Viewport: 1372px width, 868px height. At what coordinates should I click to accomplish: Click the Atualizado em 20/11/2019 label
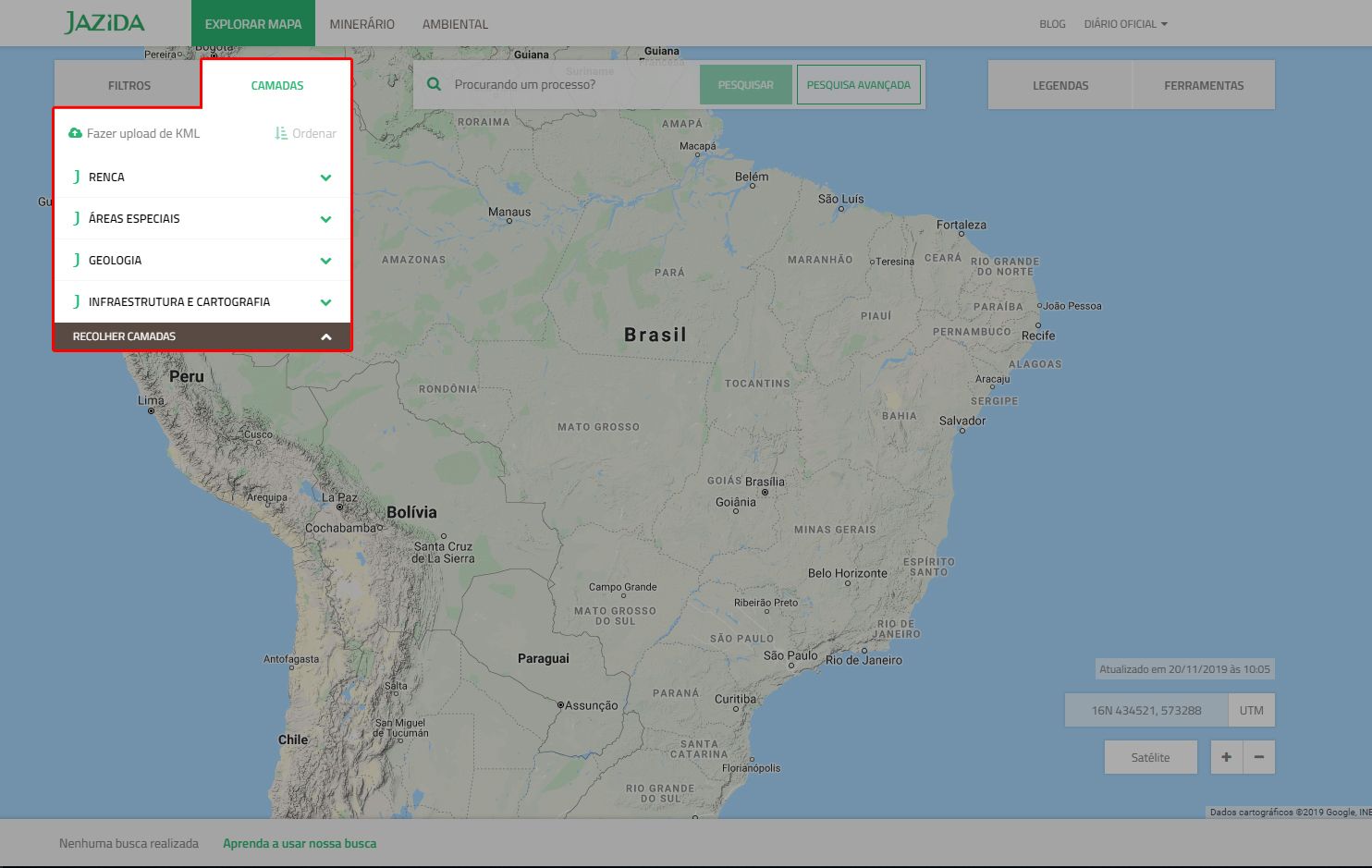point(1184,669)
